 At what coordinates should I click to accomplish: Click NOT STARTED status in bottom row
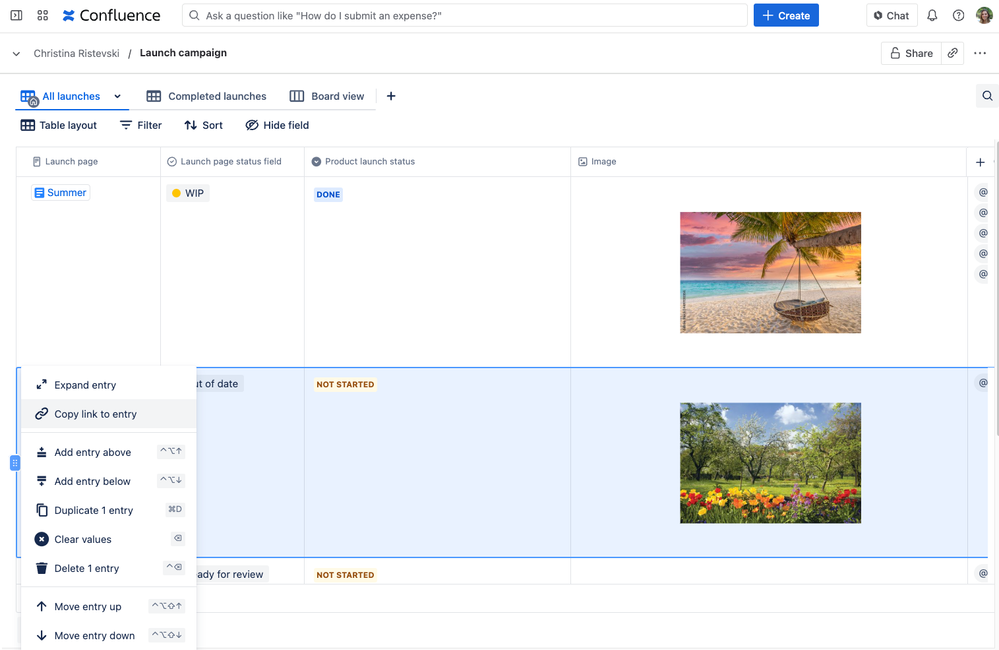(x=345, y=575)
